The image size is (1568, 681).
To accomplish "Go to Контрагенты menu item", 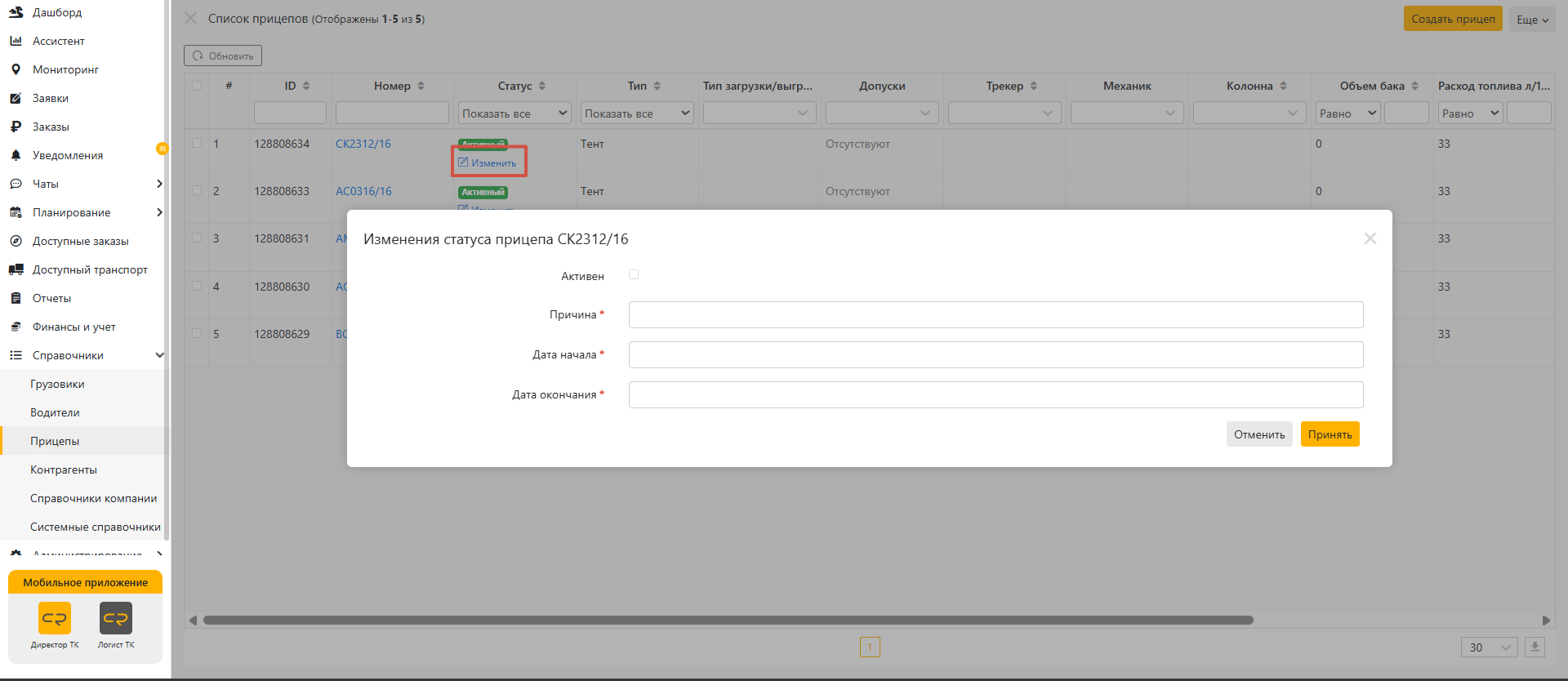I will [x=64, y=470].
